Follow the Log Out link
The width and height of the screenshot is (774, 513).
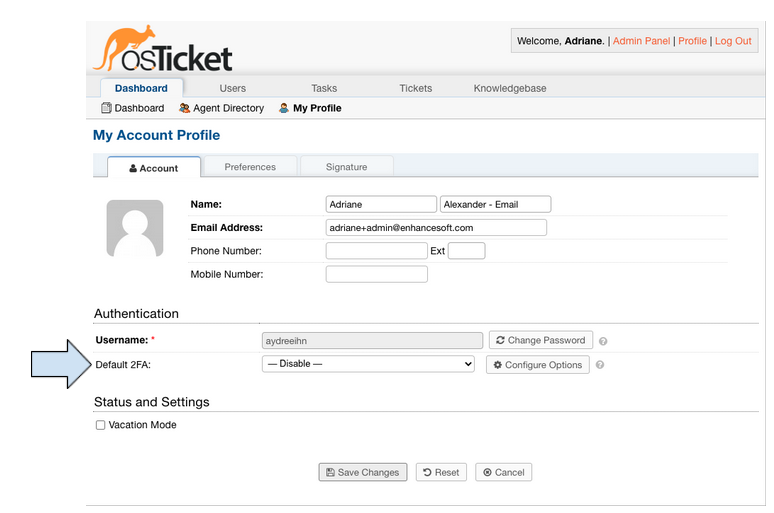[x=733, y=41]
